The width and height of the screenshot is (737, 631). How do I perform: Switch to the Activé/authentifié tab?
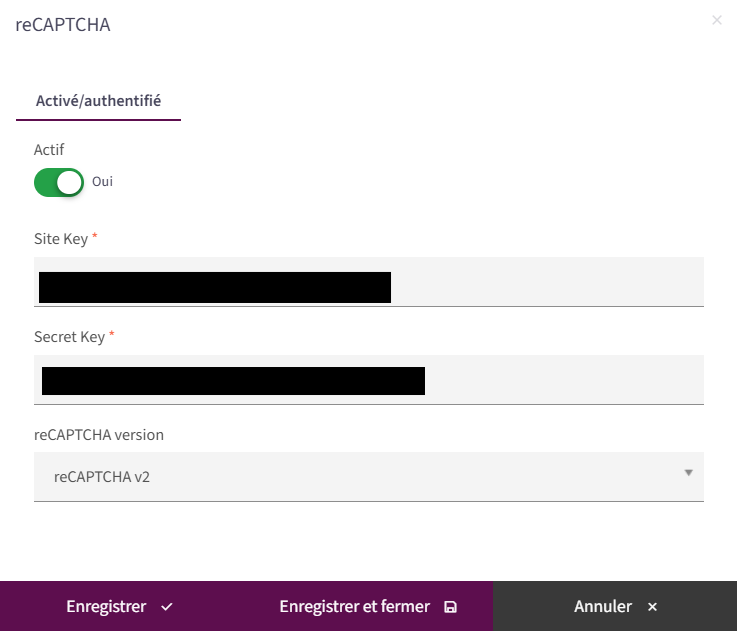[x=98, y=101]
